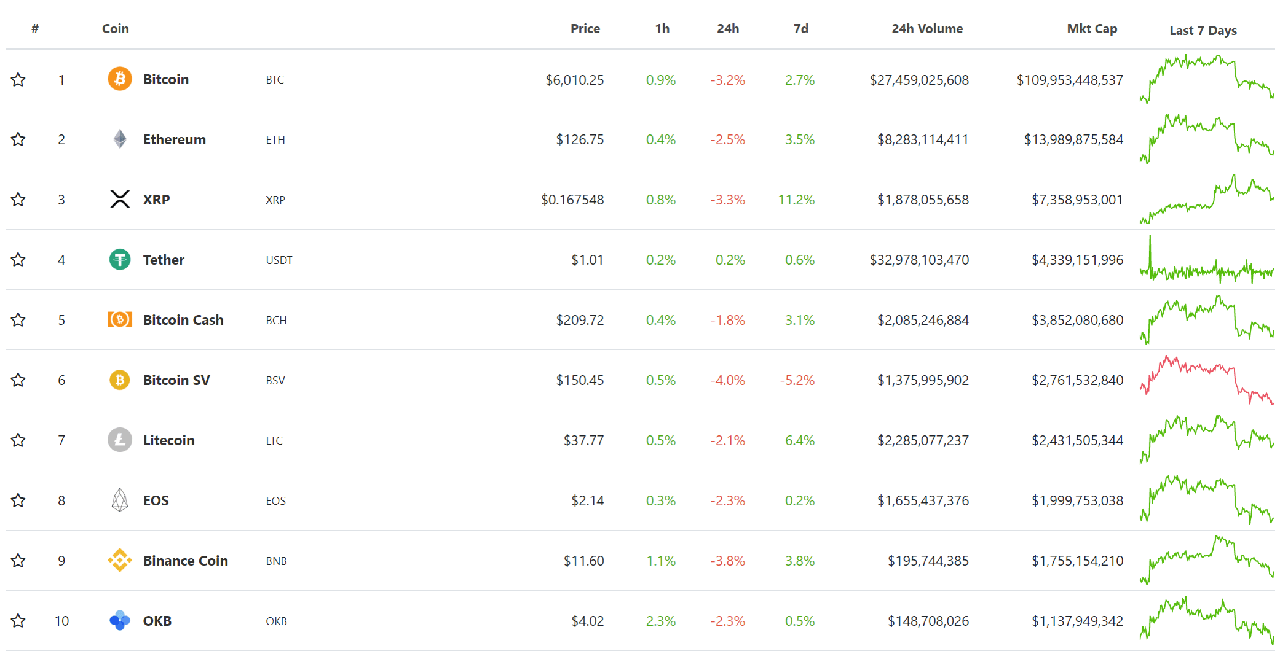The width and height of the screenshot is (1280, 654).
Task: Sort by the # rank column header
Action: pos(35,29)
